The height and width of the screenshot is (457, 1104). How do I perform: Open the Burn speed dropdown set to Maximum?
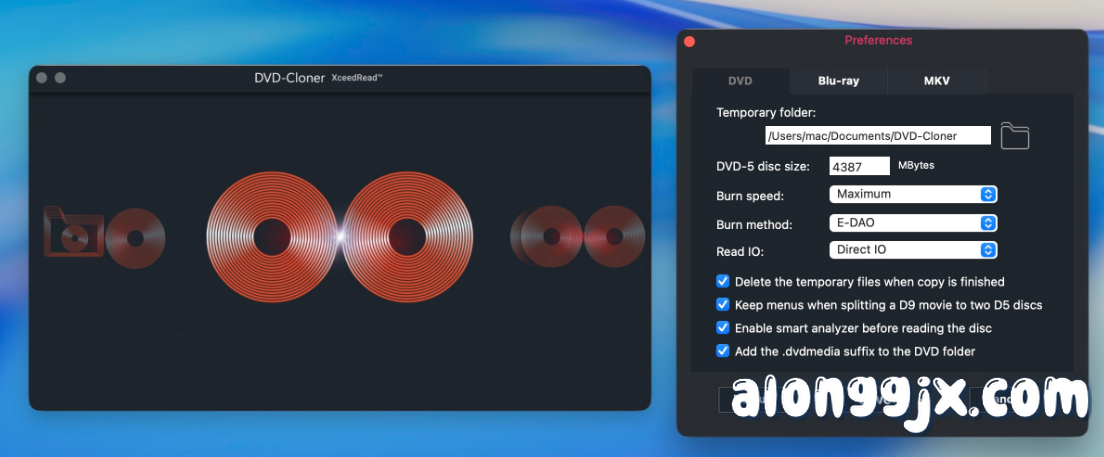pyautogui.click(x=913, y=194)
